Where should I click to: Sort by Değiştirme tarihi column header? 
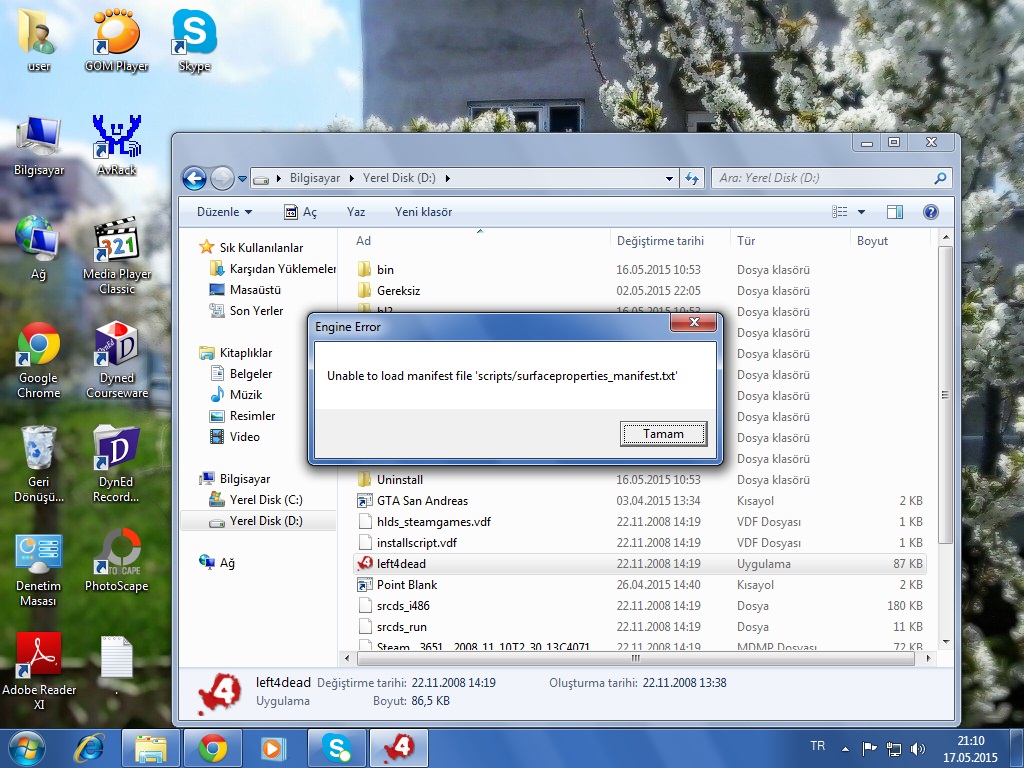[x=669, y=240]
